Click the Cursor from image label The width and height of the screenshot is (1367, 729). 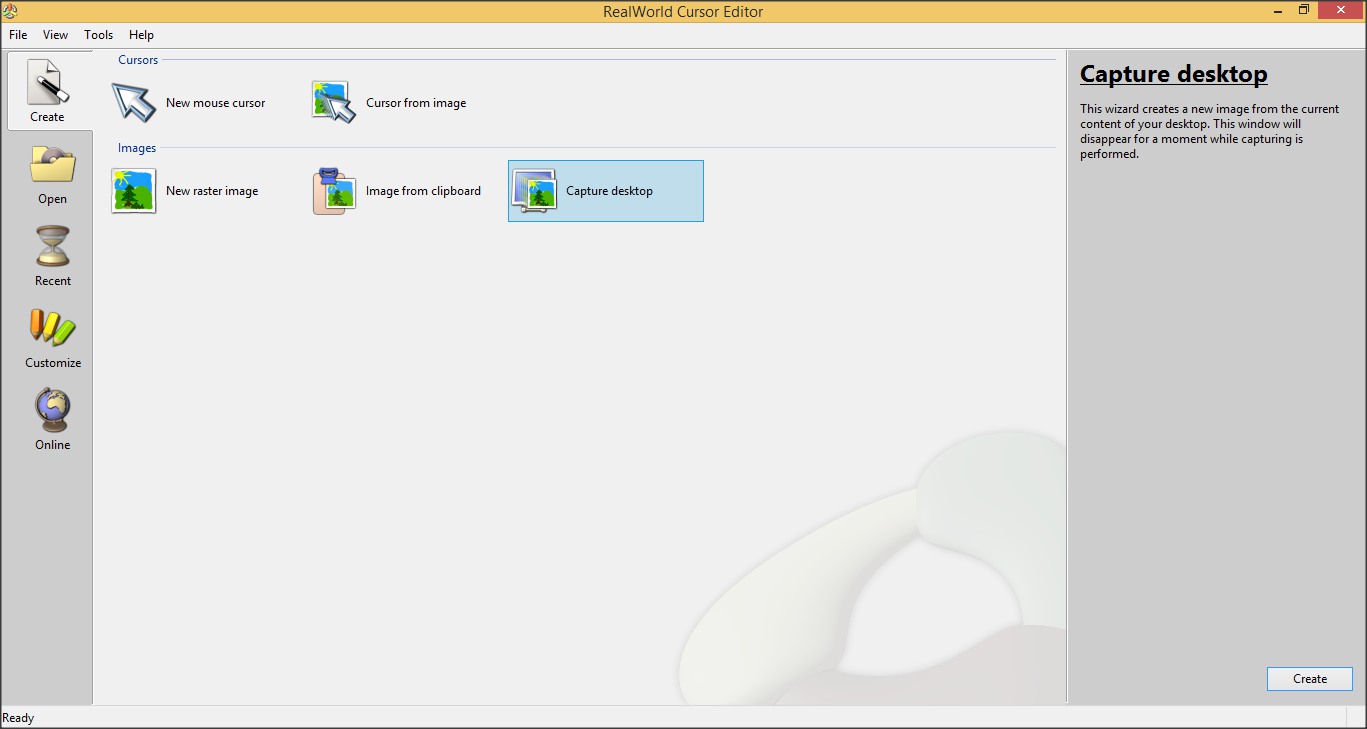tap(416, 103)
